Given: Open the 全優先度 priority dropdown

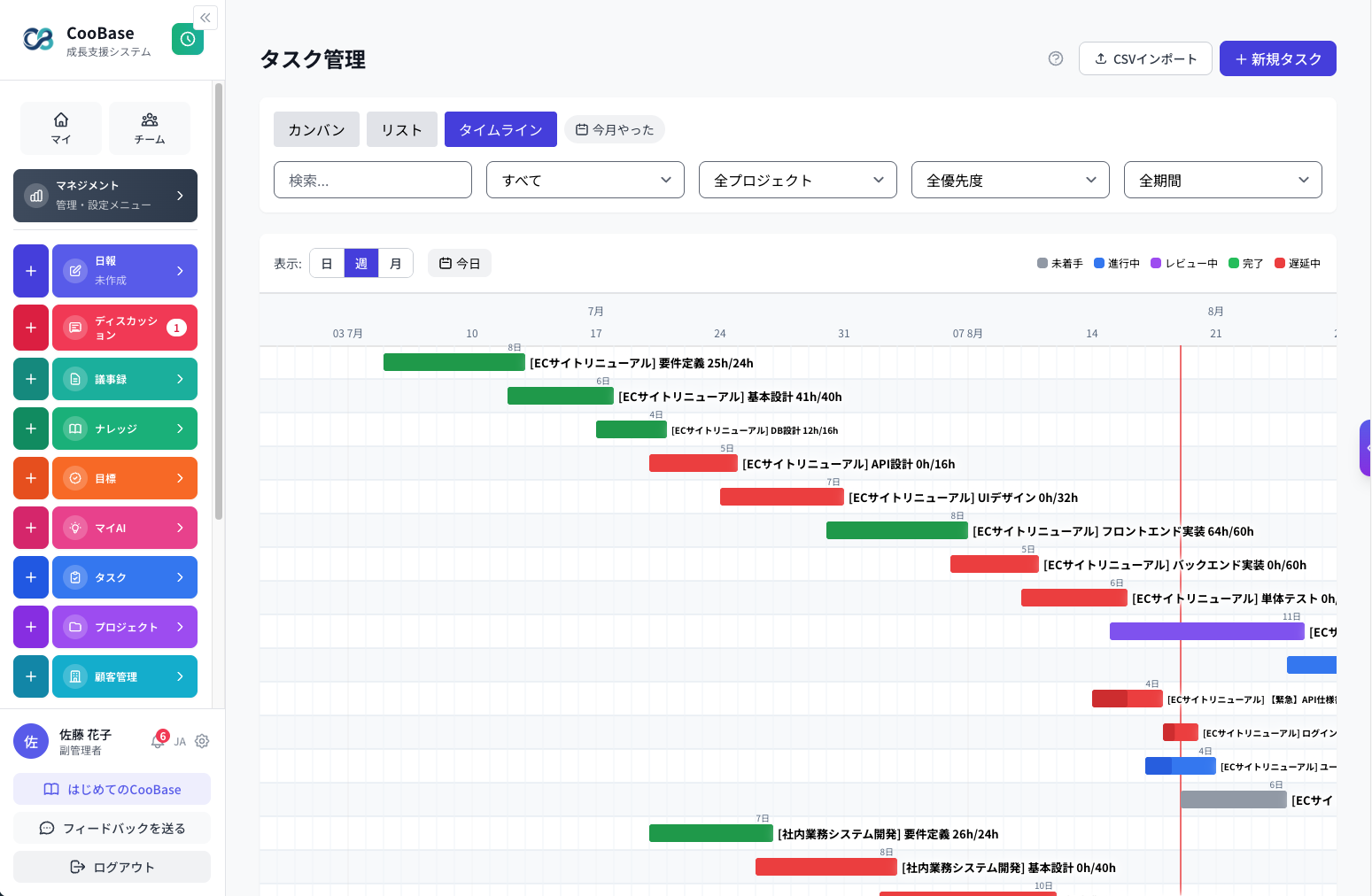Looking at the screenshot, I should pyautogui.click(x=1011, y=180).
